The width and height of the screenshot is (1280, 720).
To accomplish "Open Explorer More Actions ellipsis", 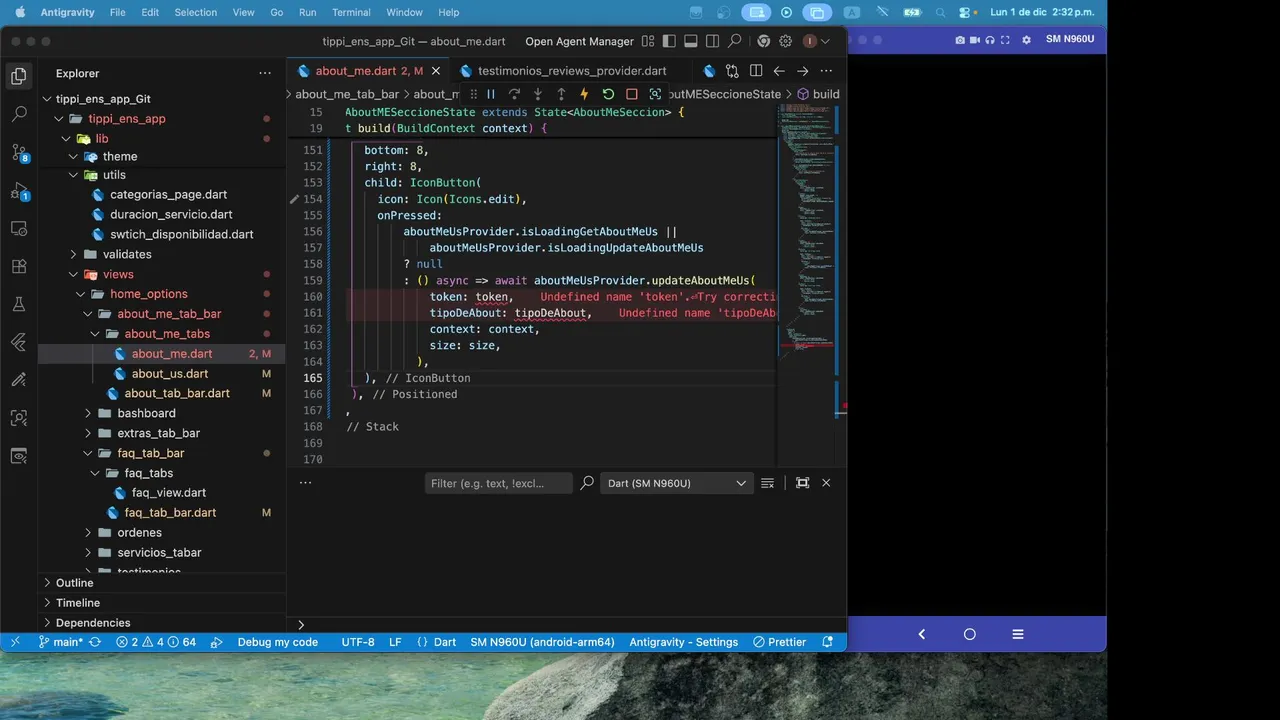I will [265, 73].
